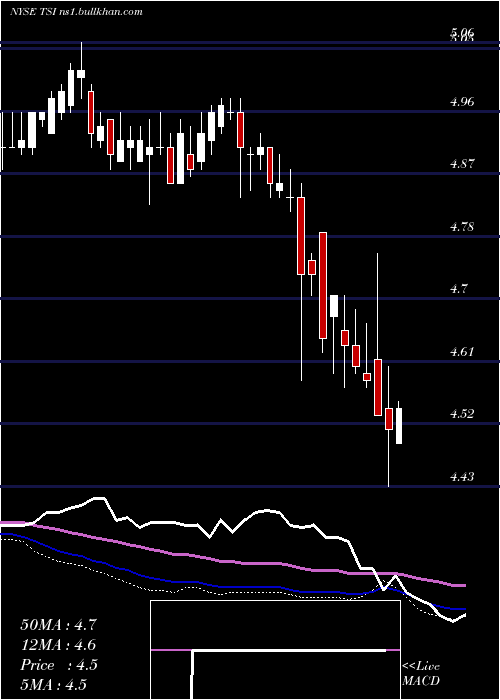Click the 4.78 price axis label

pyautogui.click(x=462, y=226)
